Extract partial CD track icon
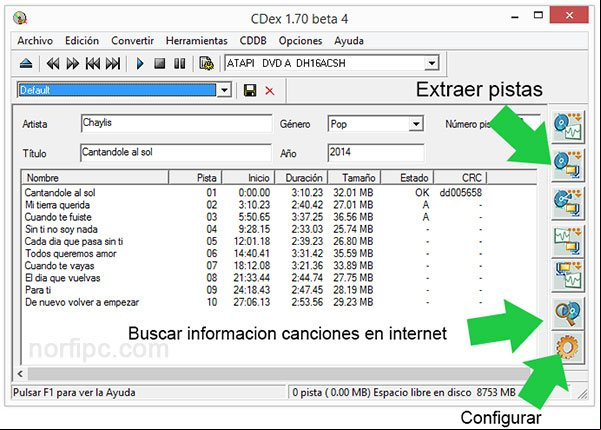 pyautogui.click(x=568, y=204)
